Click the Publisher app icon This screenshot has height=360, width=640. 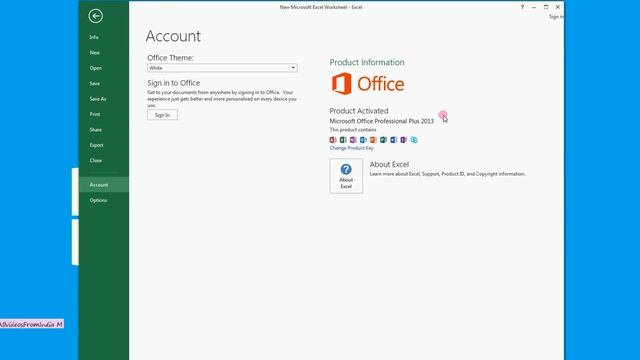383,140
